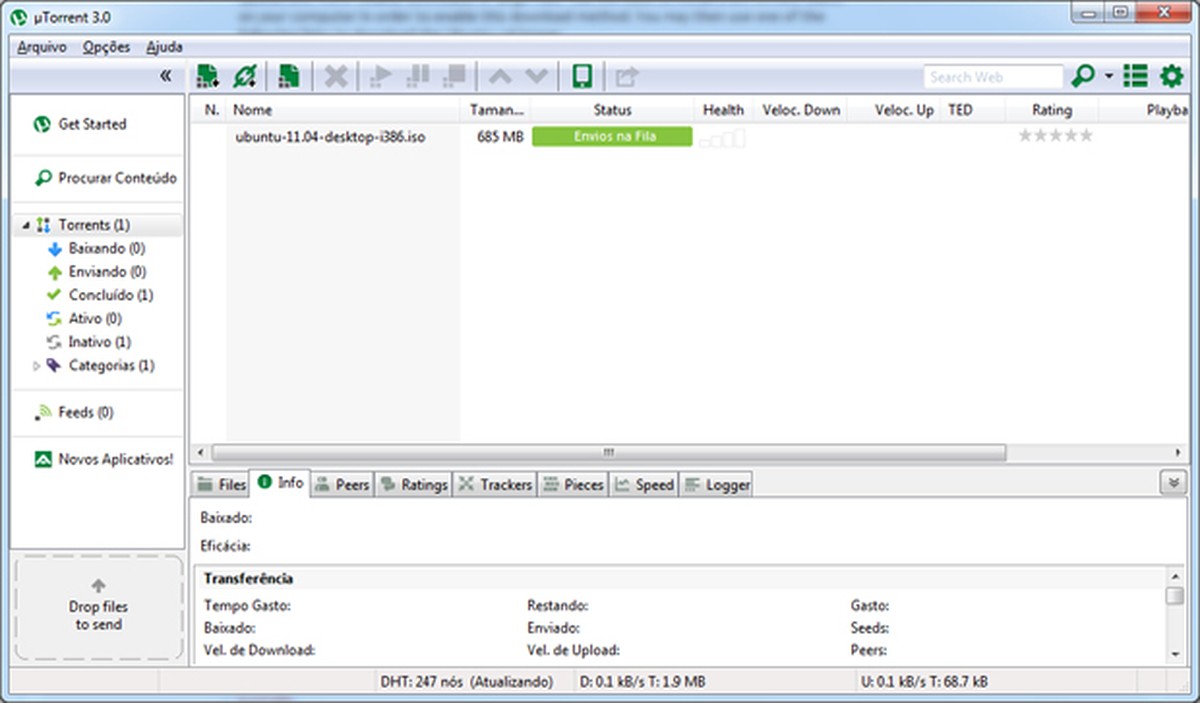Click DHT: 247 nós status entry

tap(466, 682)
